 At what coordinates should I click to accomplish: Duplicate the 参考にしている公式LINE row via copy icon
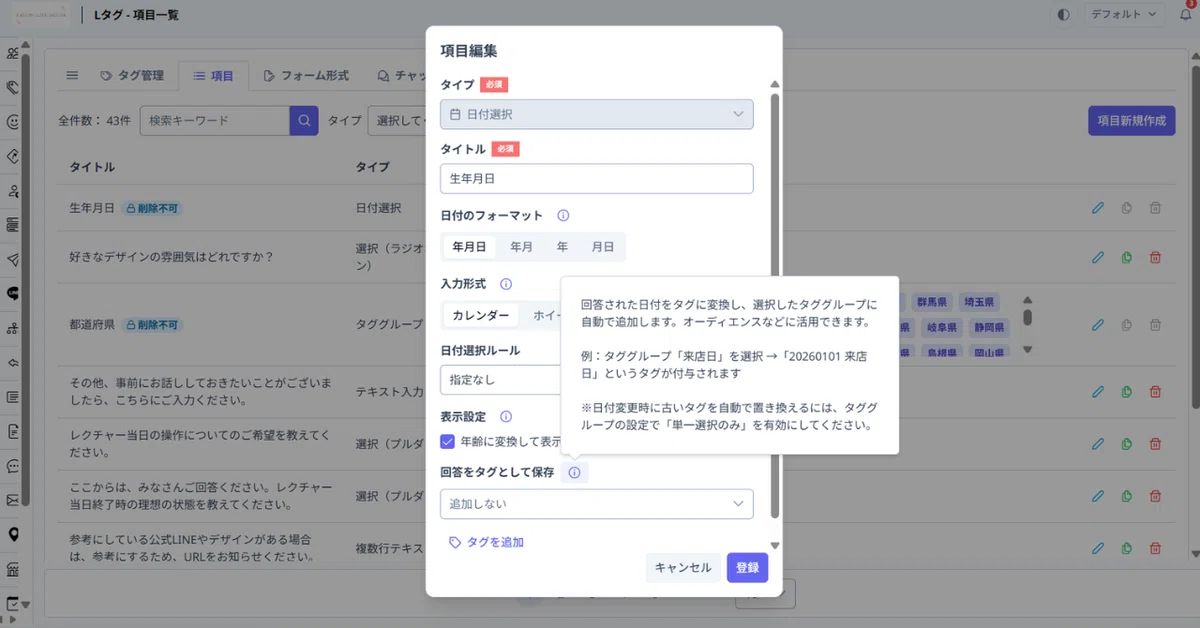pyautogui.click(x=1127, y=548)
